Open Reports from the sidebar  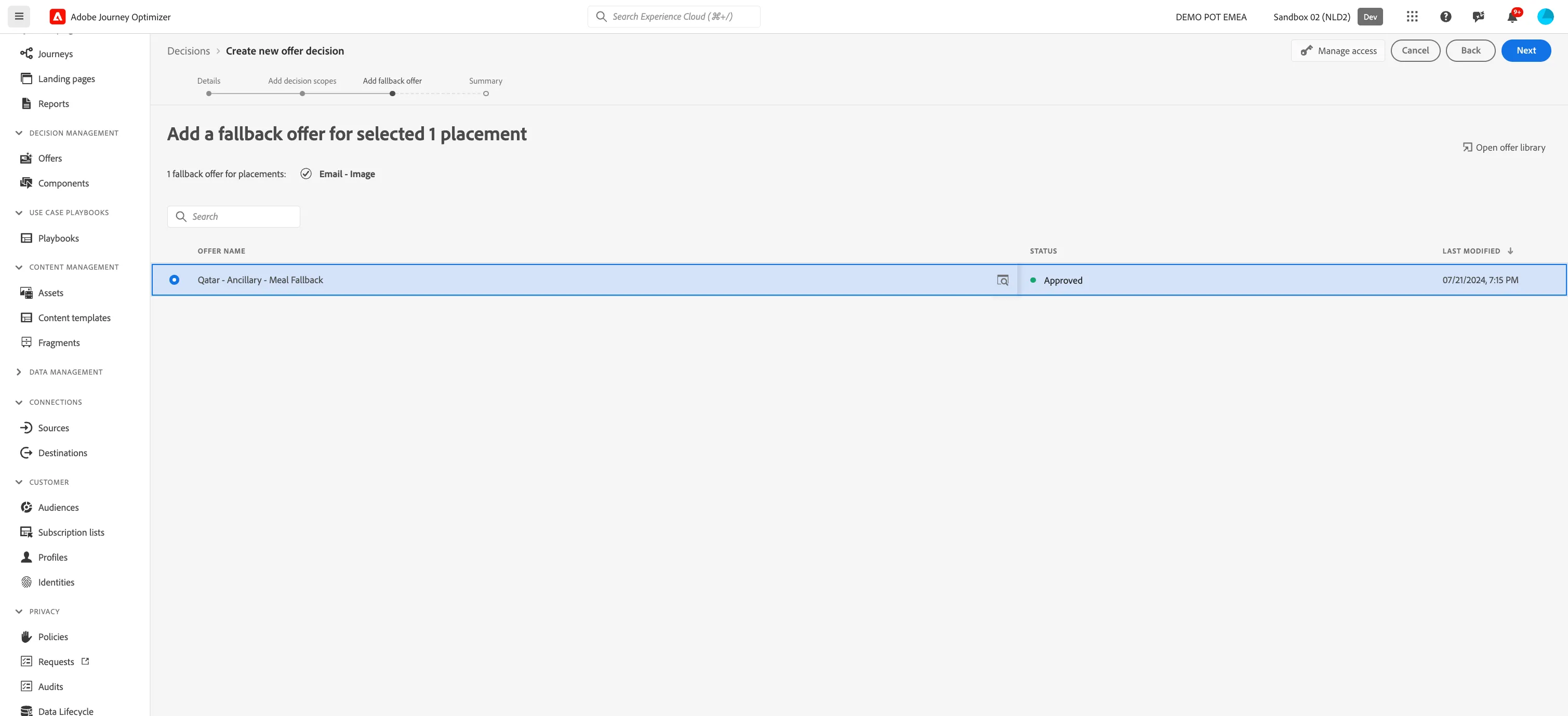[54, 103]
